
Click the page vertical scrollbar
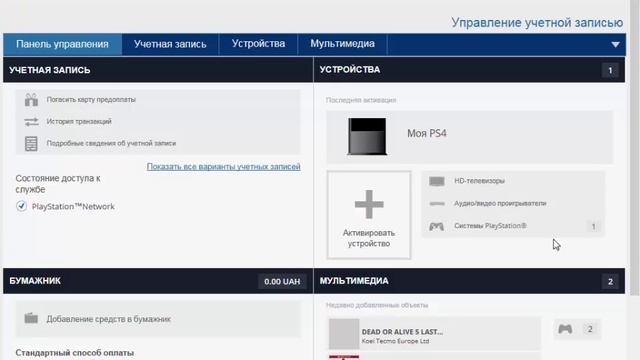click(x=635, y=147)
